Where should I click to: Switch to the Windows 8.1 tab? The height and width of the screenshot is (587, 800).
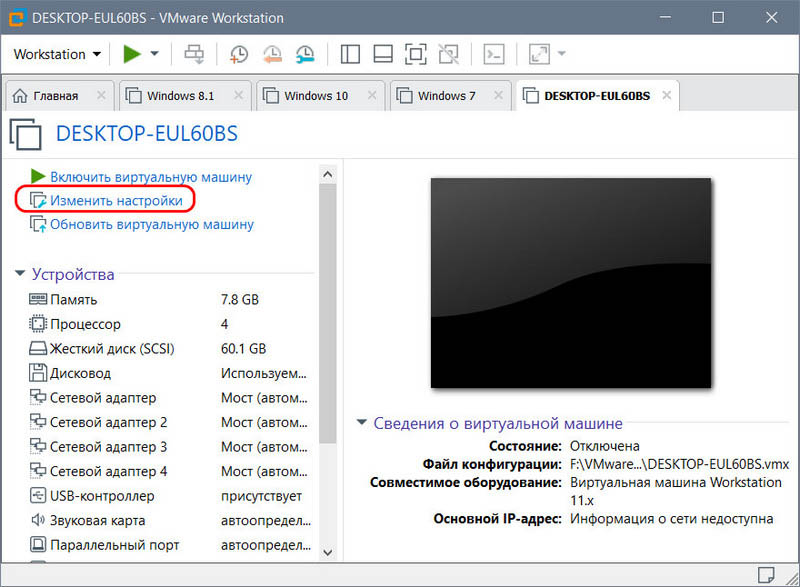click(x=180, y=96)
